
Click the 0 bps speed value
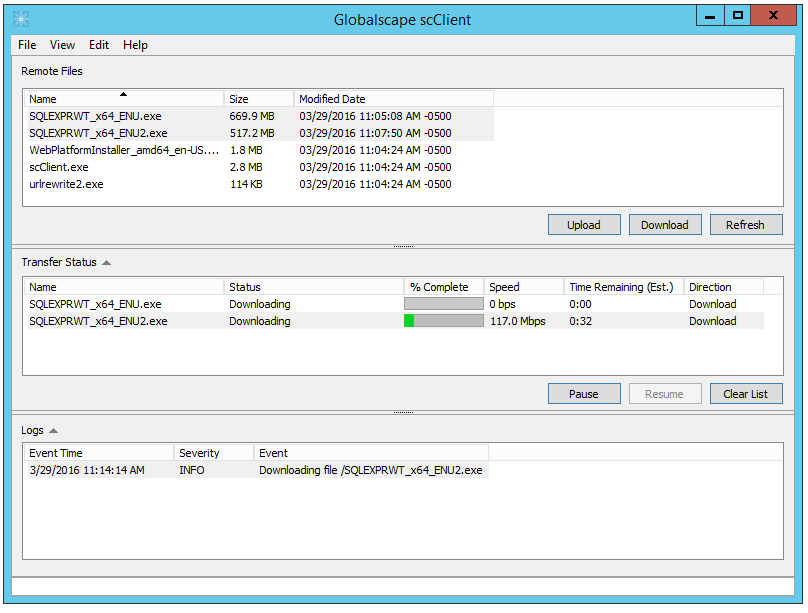pos(502,304)
